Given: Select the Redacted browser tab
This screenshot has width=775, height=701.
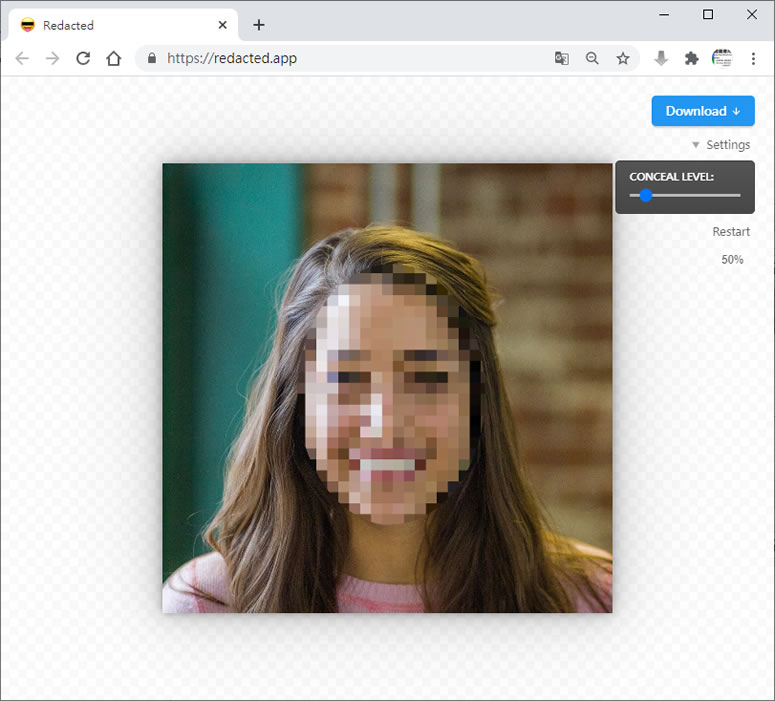Looking at the screenshot, I should coord(110,25).
